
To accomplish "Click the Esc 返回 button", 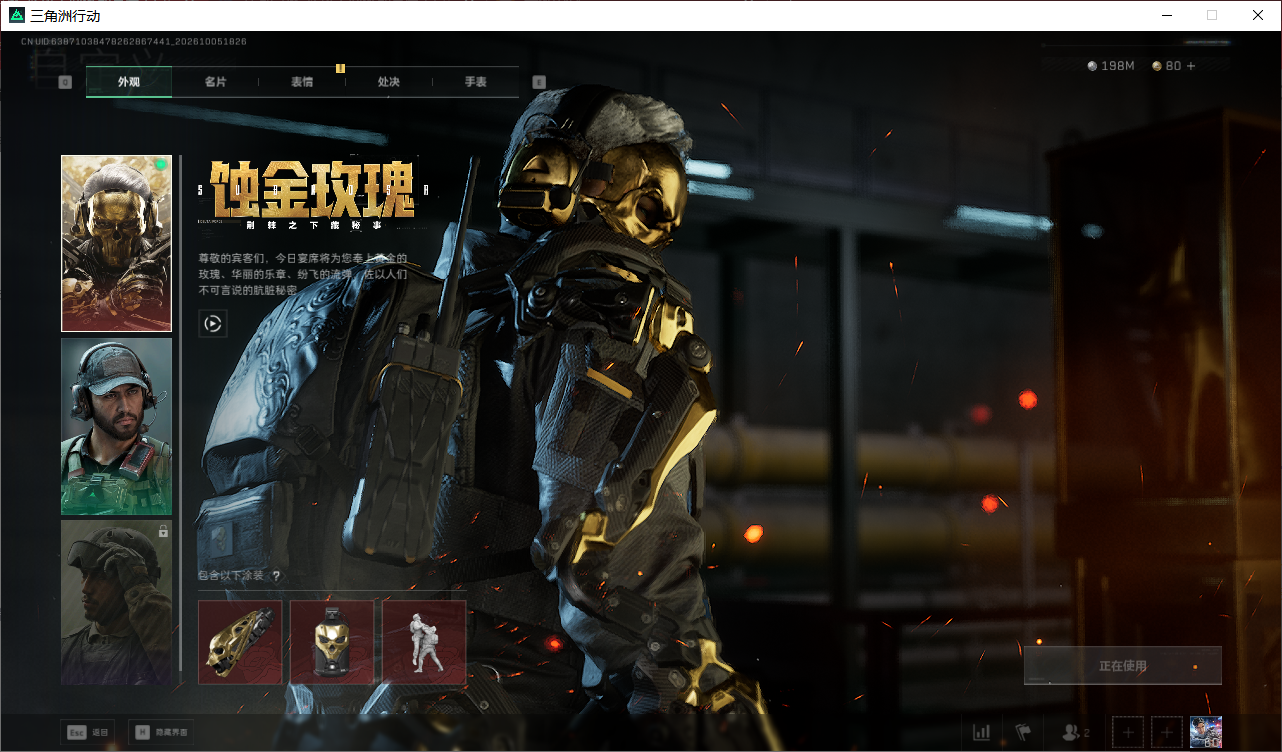I will coord(87,733).
